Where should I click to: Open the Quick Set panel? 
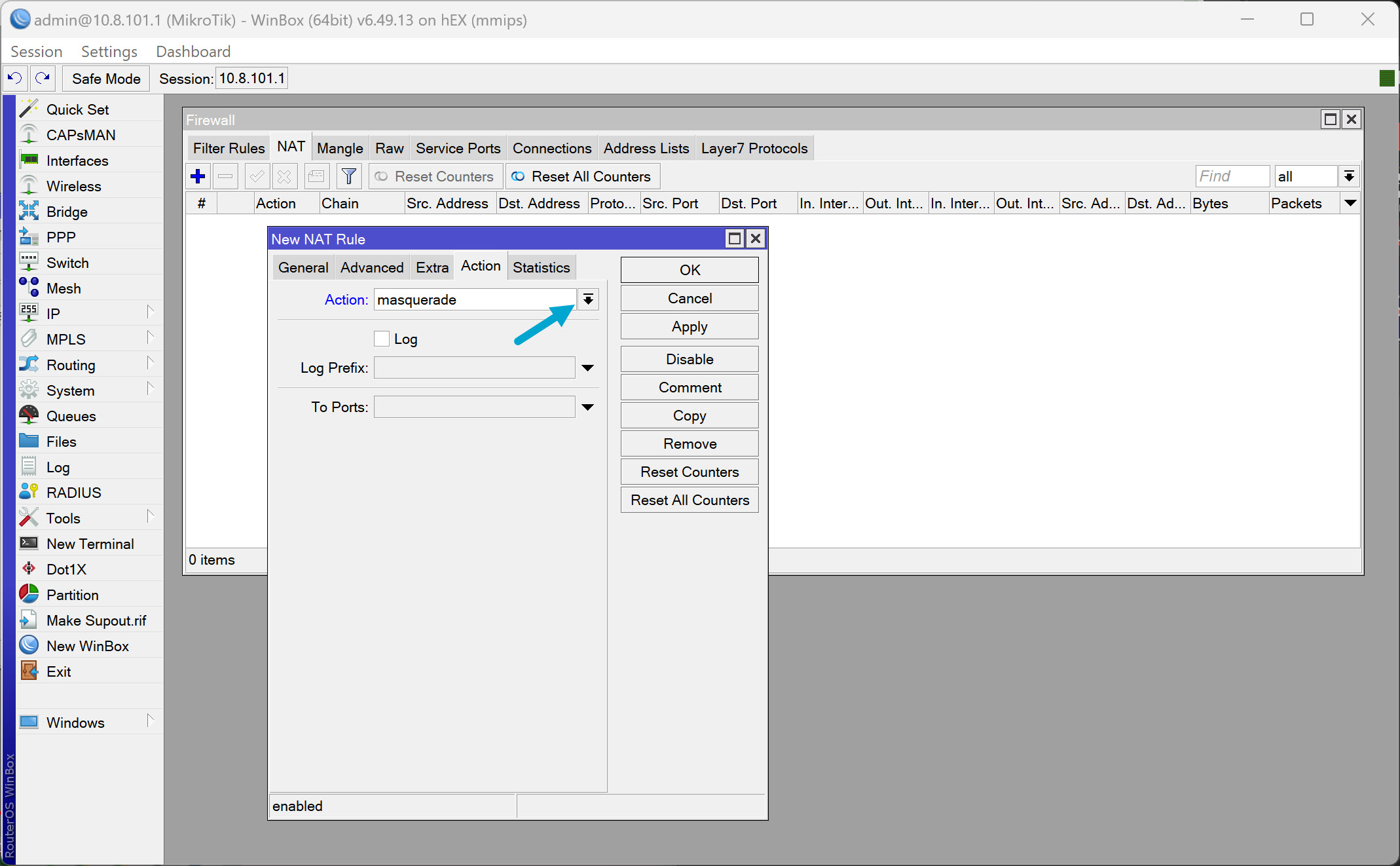click(77, 109)
